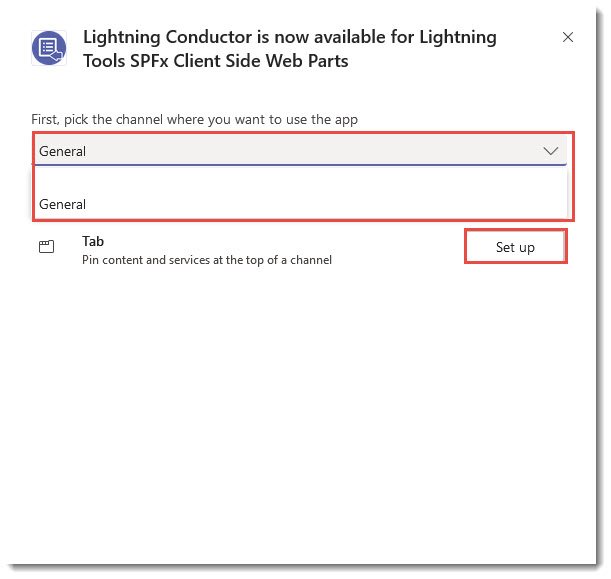Click the blank row above General in the list

point(300,179)
